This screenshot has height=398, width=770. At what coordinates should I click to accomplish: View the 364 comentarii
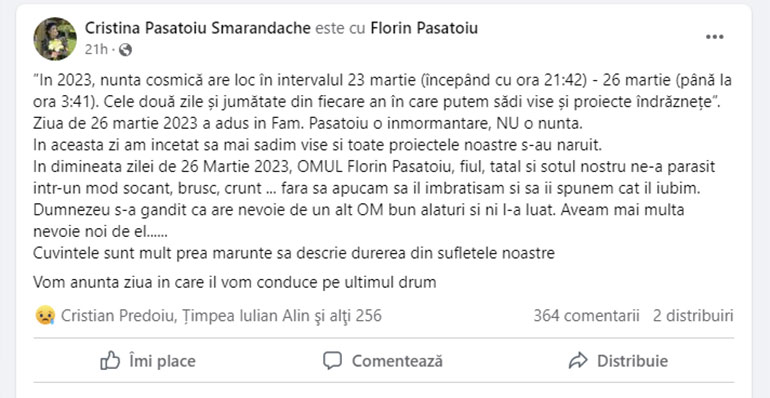point(586,315)
